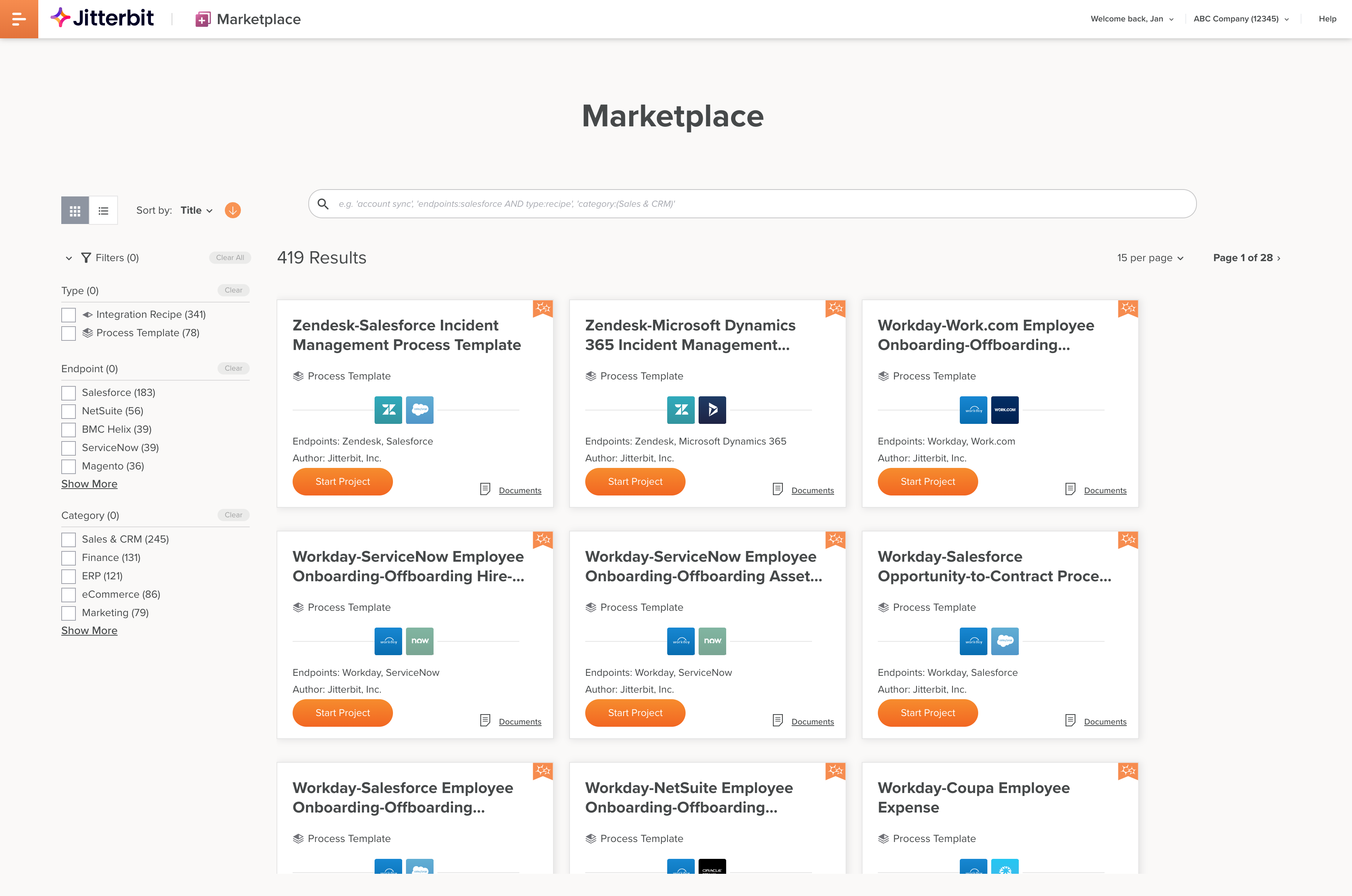The height and width of the screenshot is (896, 1352).
Task: Open the Sort by Title dropdown
Action: [196, 210]
